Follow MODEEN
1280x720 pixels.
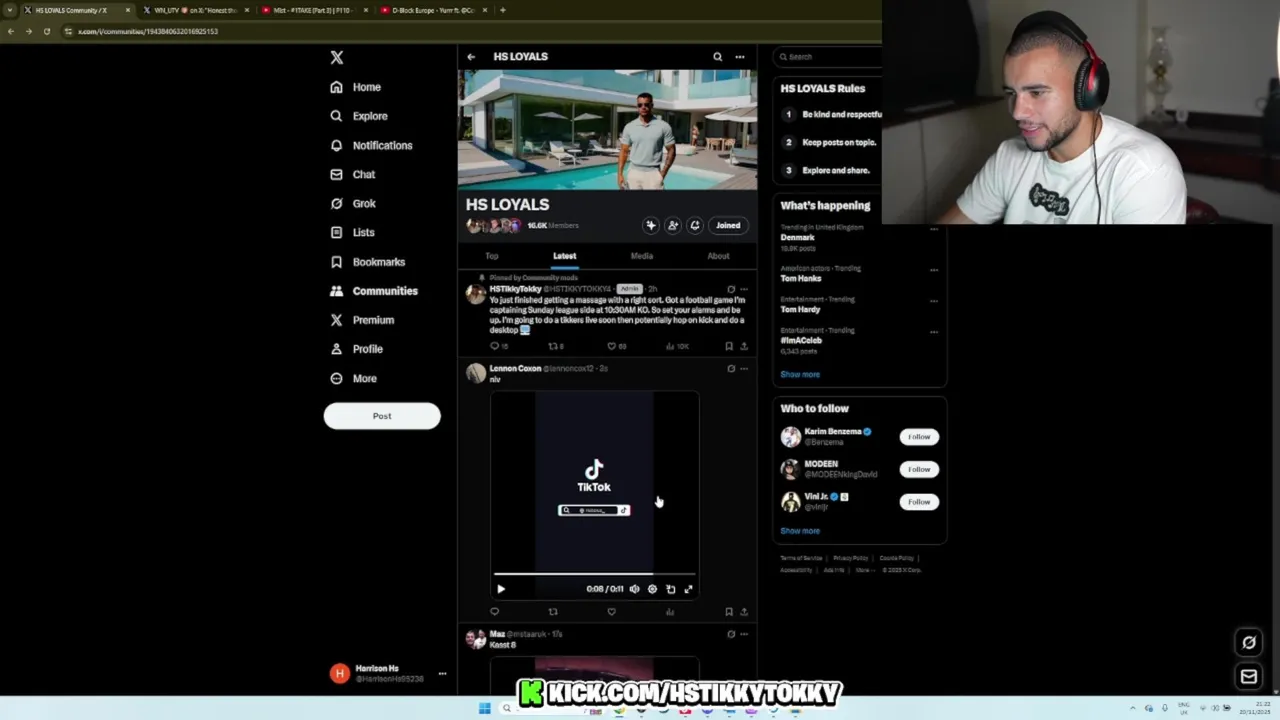coord(919,469)
